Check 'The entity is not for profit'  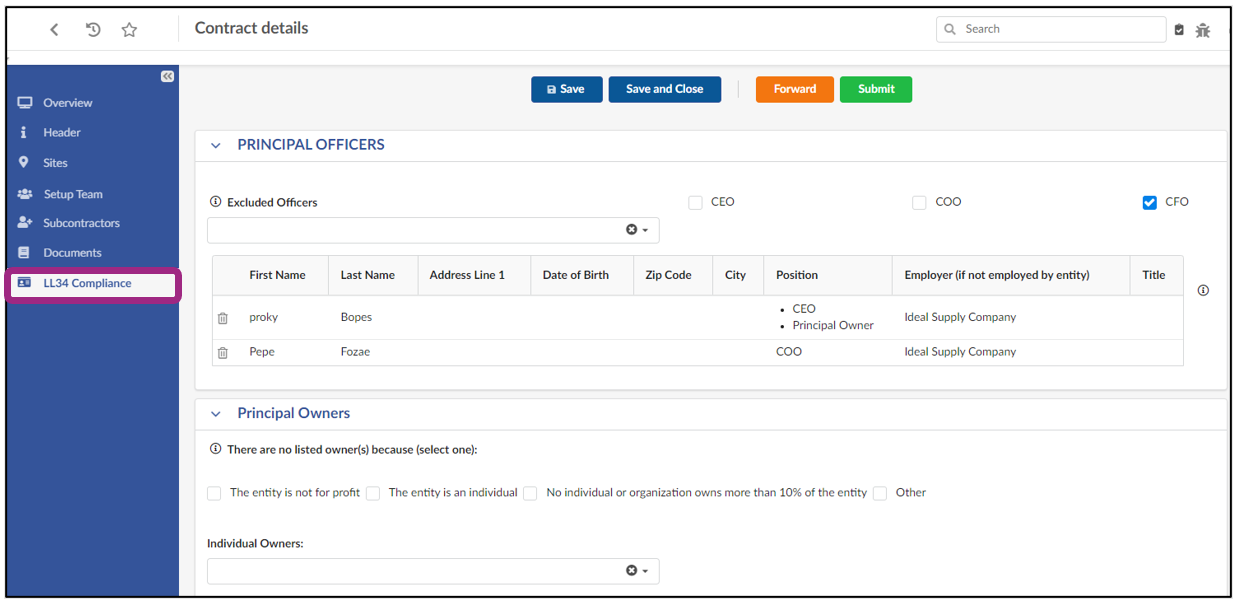pyautogui.click(x=214, y=493)
